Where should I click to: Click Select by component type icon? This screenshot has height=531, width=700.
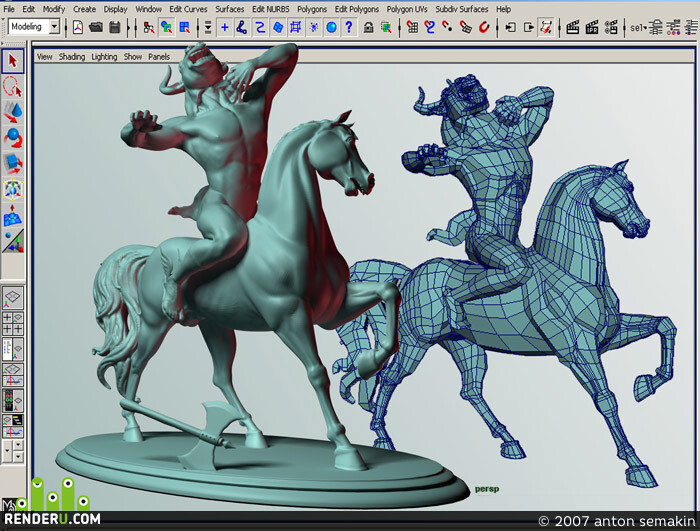pyautogui.click(x=184, y=28)
